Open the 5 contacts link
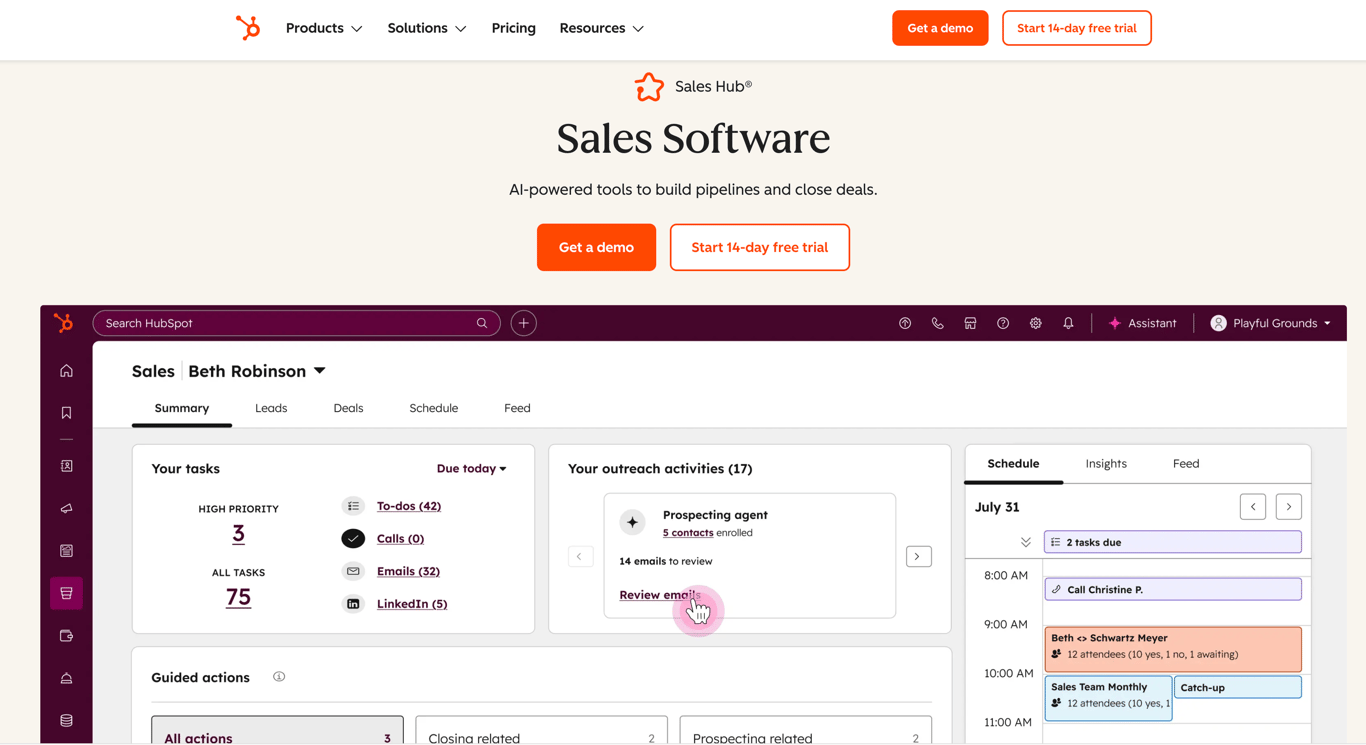 point(688,533)
